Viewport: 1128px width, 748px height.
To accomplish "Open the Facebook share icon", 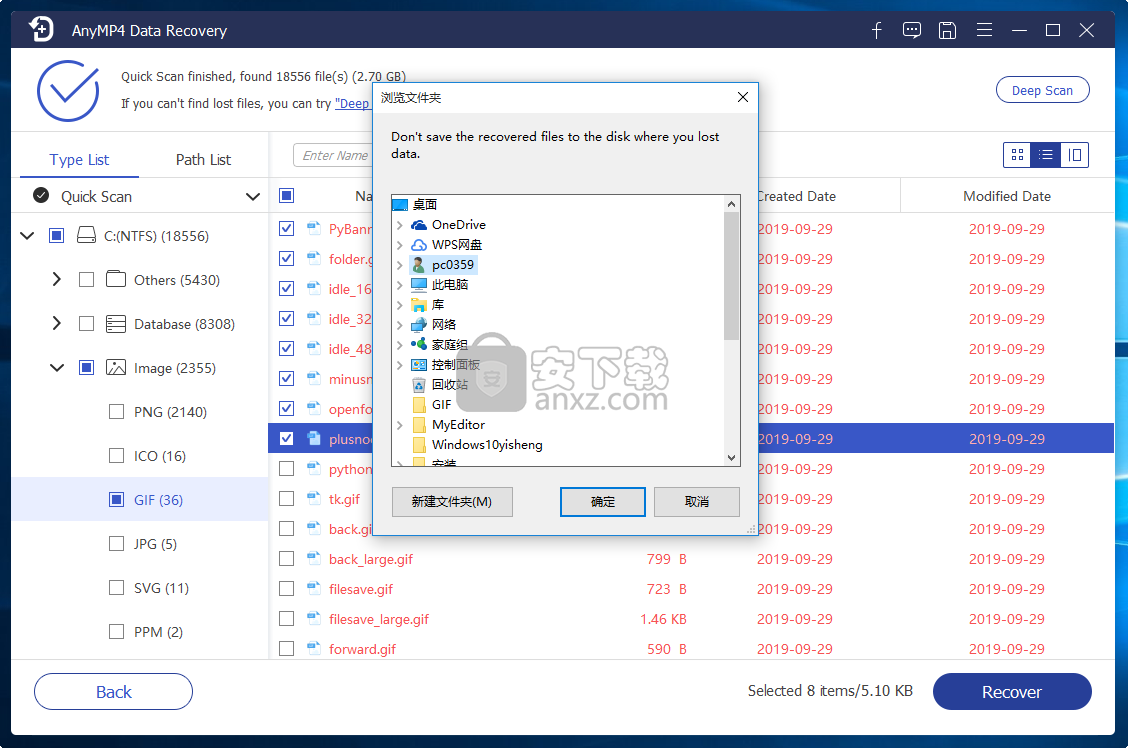I will click(x=876, y=30).
